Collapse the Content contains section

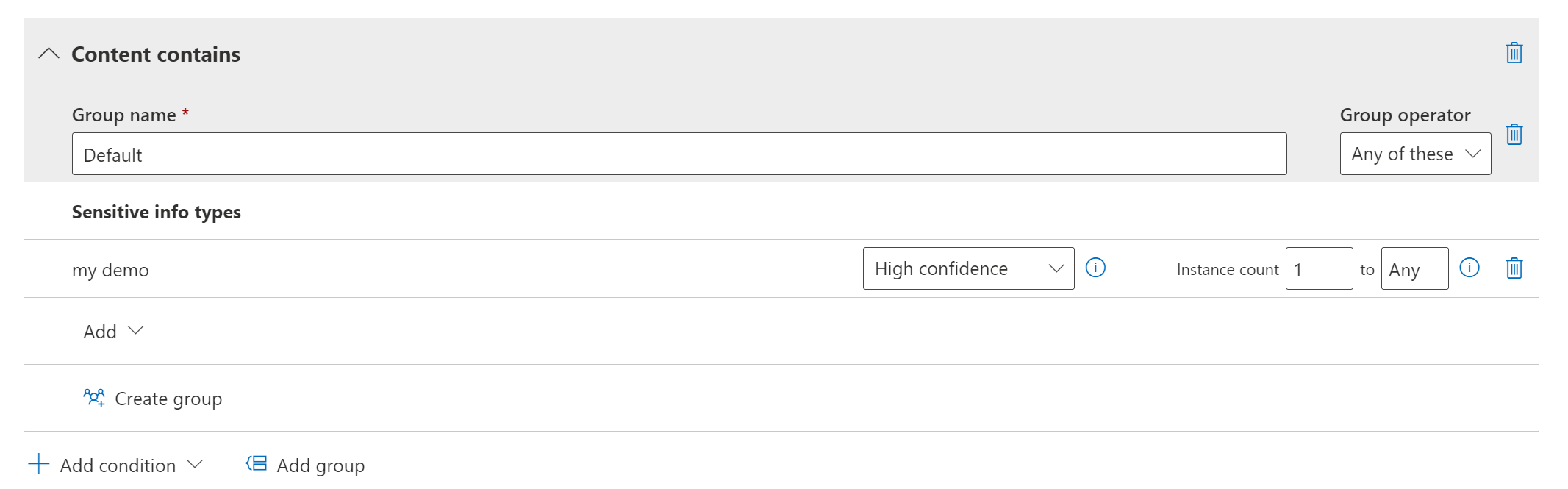coord(49,54)
